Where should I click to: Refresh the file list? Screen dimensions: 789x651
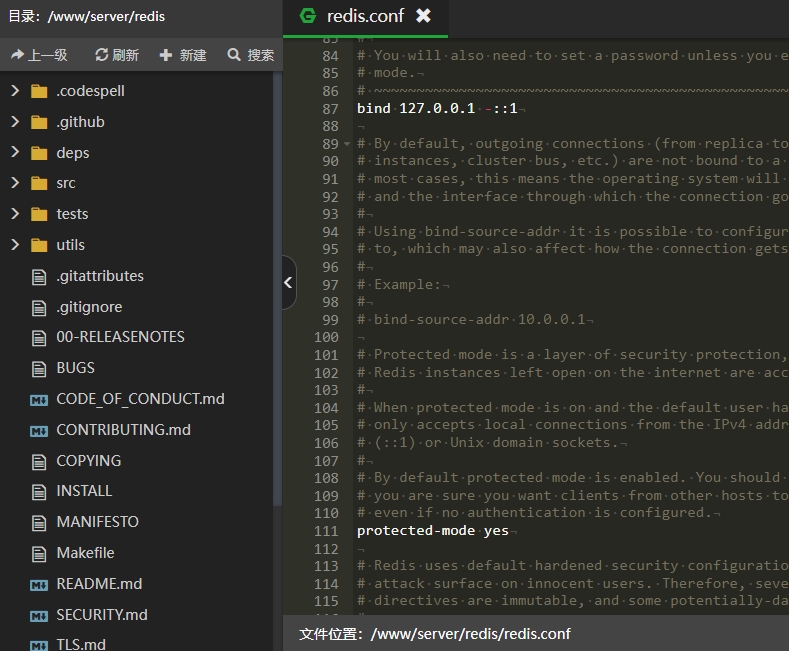116,55
